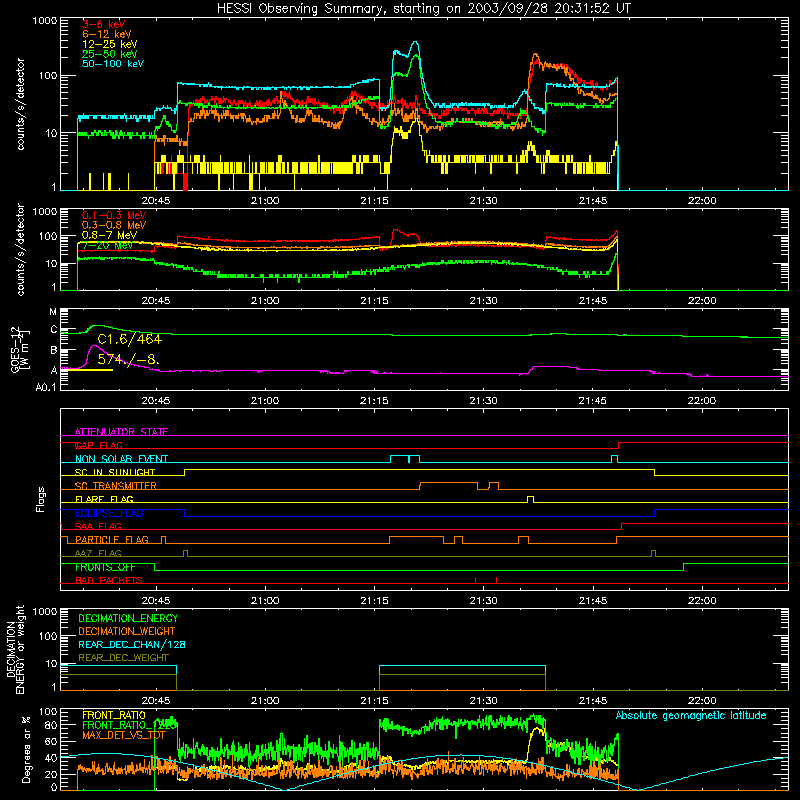The image size is (800, 800).
Task: Click the FRONTS_OFF flag label
Action: (105, 567)
